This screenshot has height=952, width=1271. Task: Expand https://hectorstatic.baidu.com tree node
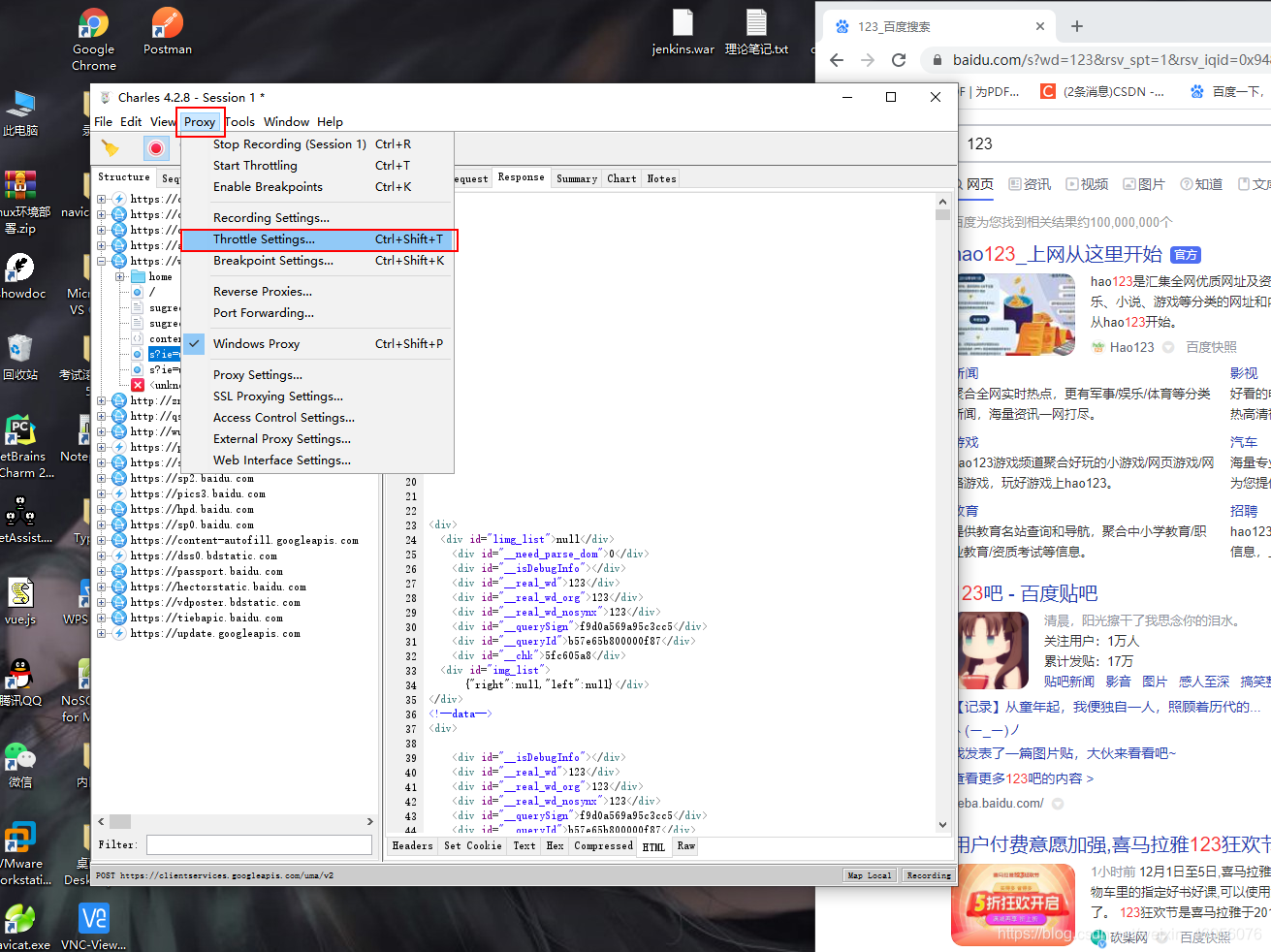[x=102, y=587]
